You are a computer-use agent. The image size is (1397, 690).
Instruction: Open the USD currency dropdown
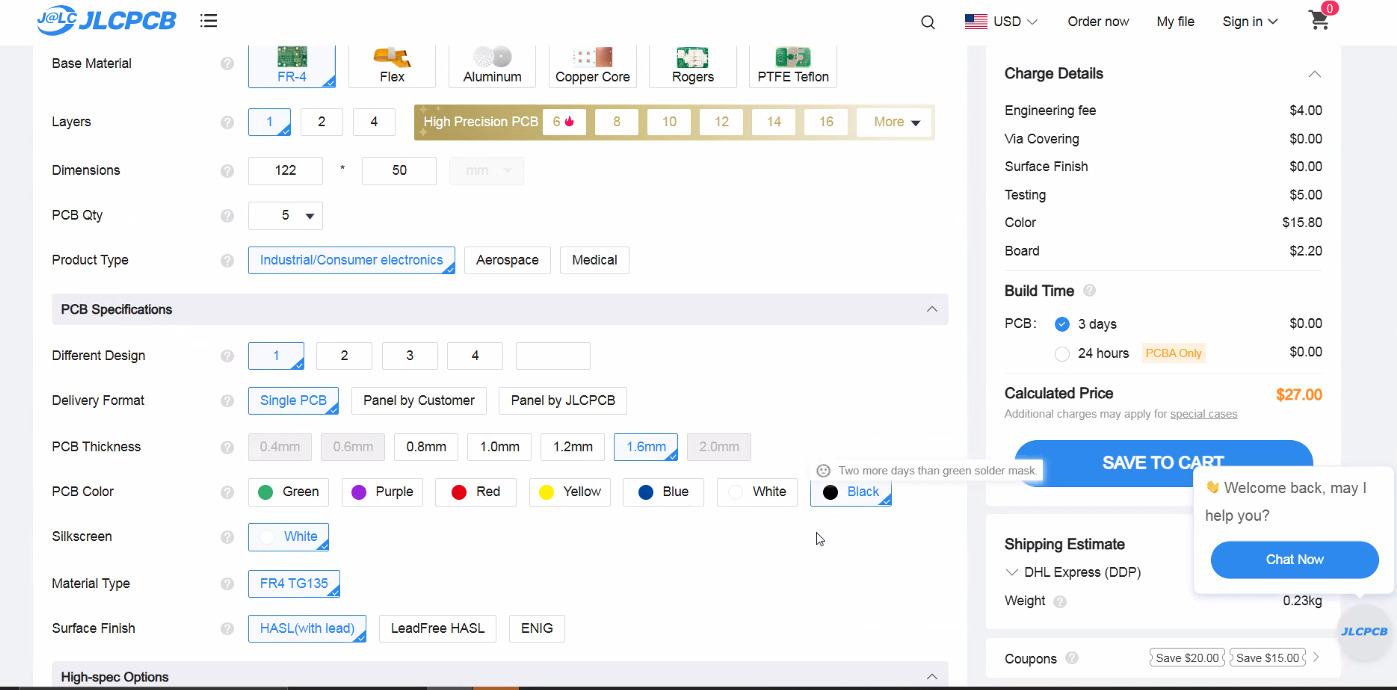click(x=1001, y=22)
